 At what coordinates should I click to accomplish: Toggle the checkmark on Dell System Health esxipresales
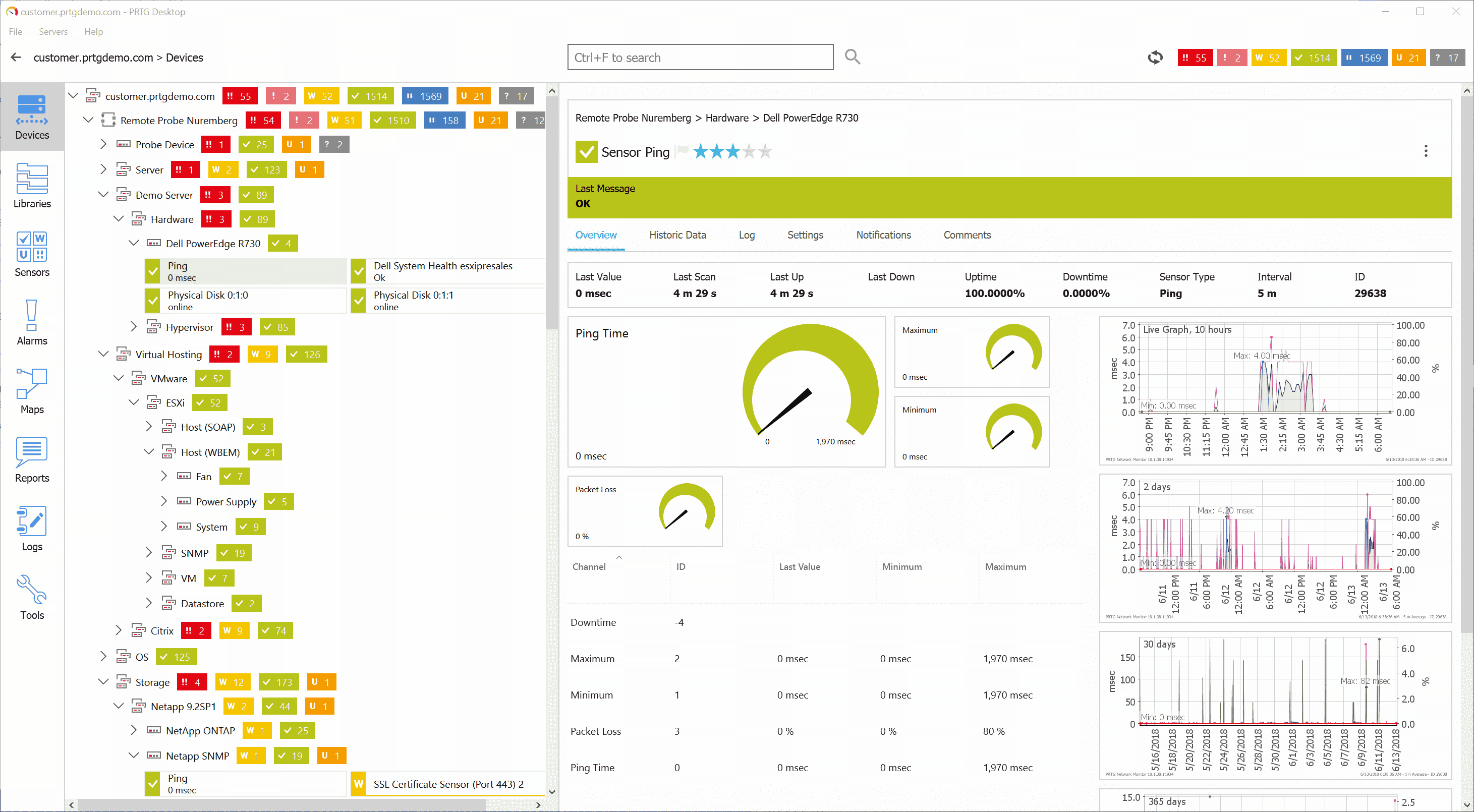[358, 271]
